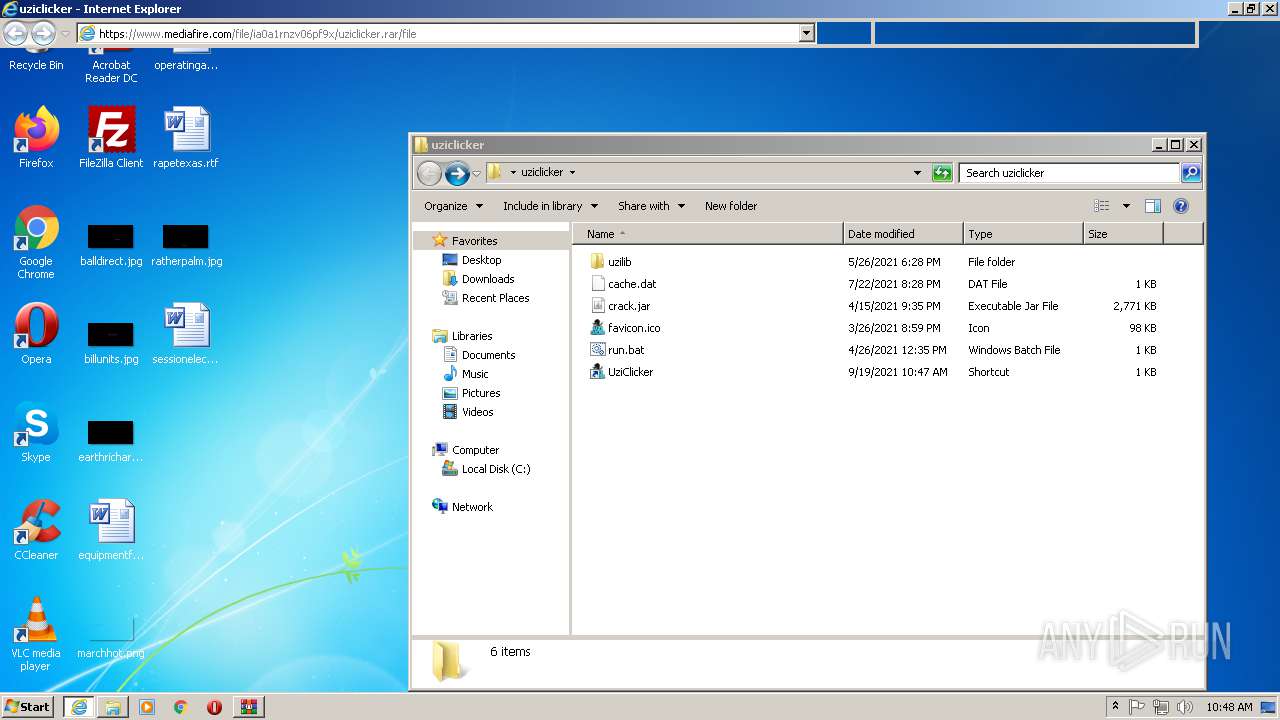The image size is (1280, 720).
Task: Open the Share with dropdown
Action: tap(651, 206)
